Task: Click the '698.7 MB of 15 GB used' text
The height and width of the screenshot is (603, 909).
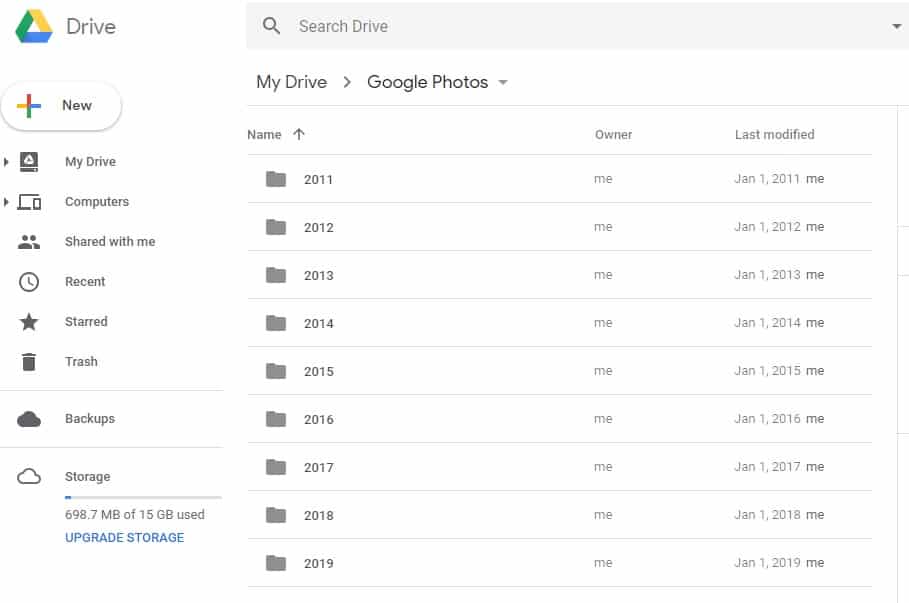Action: coord(134,514)
